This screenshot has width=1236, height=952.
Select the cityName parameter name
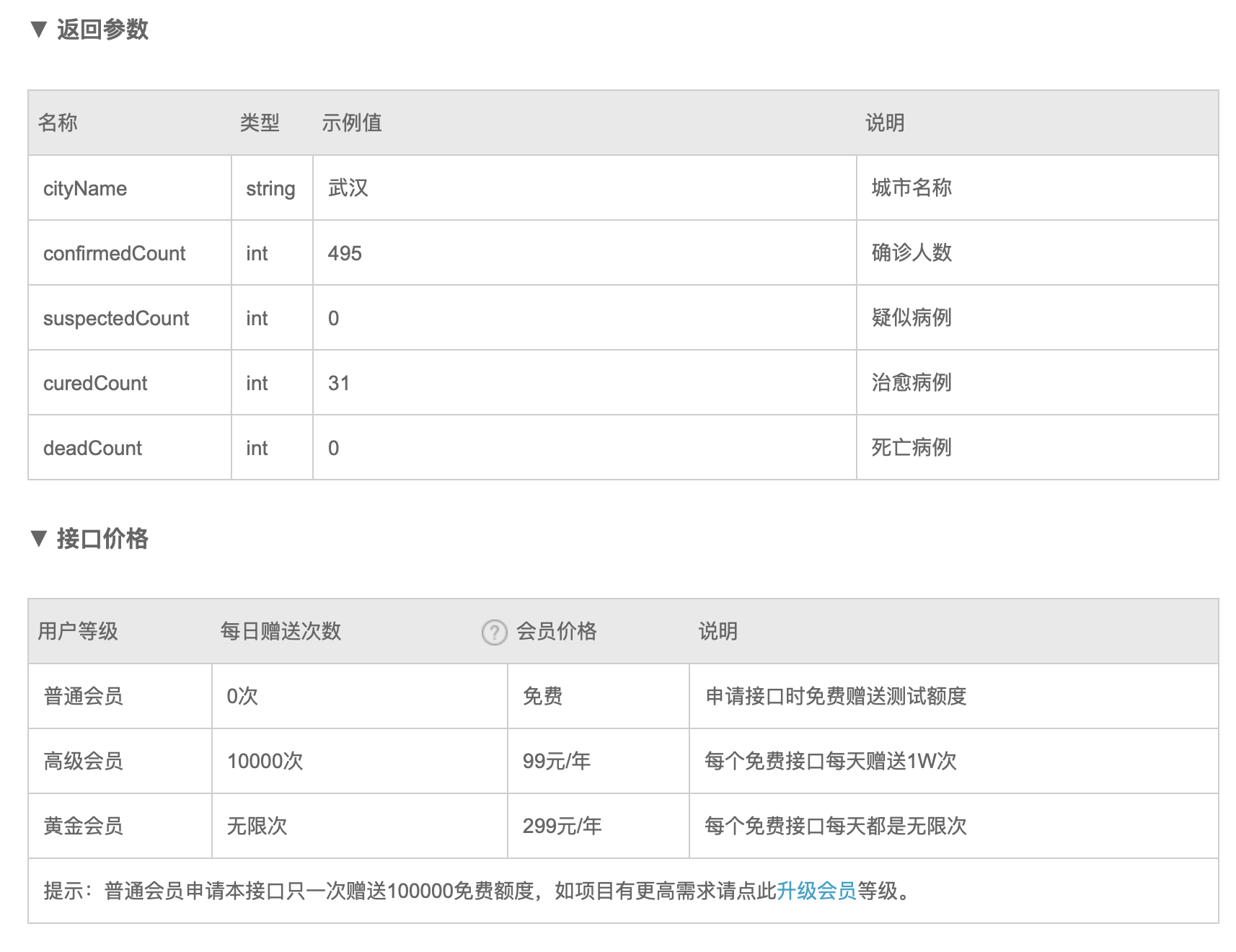(85, 188)
